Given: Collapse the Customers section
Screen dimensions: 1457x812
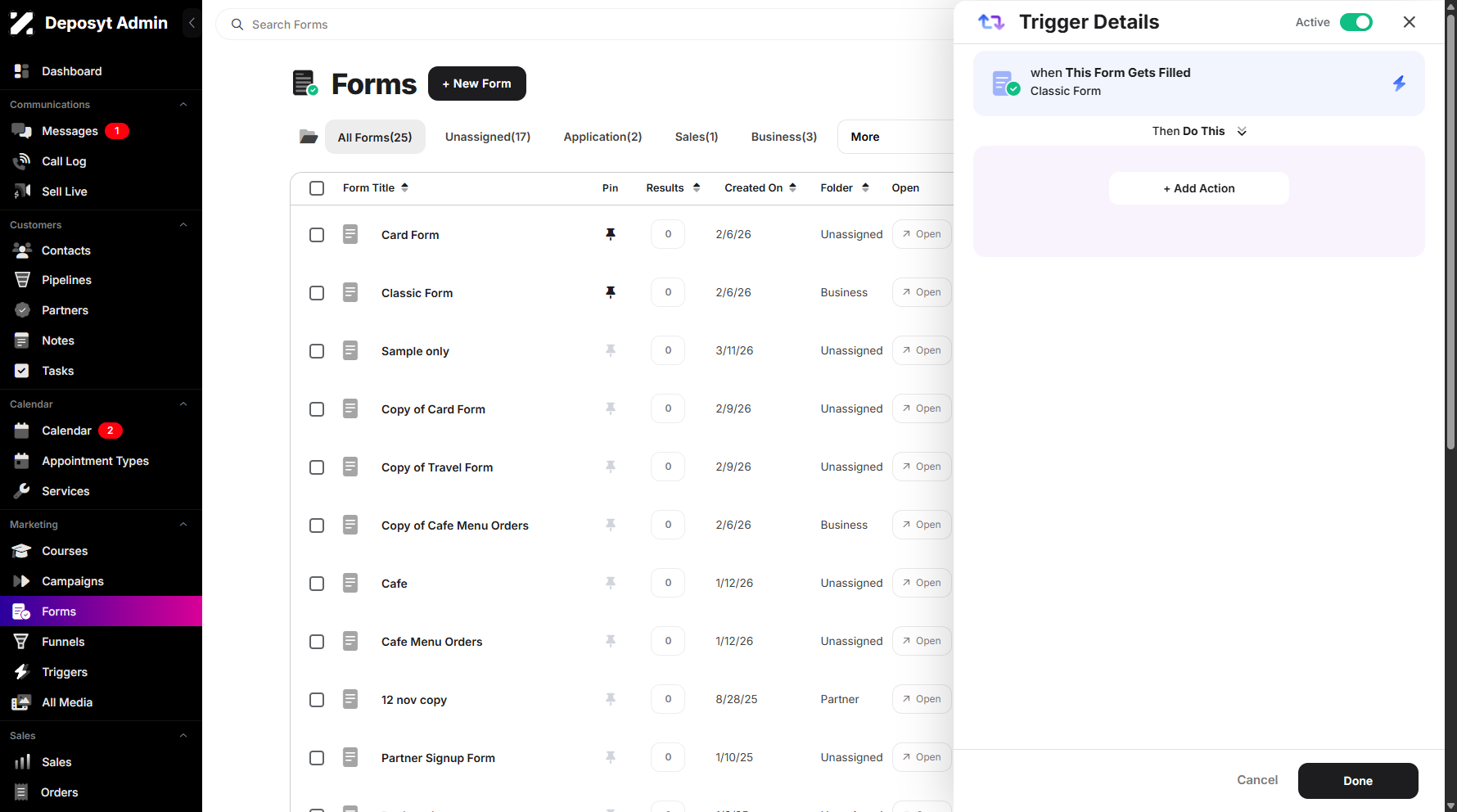Looking at the screenshot, I should (183, 225).
